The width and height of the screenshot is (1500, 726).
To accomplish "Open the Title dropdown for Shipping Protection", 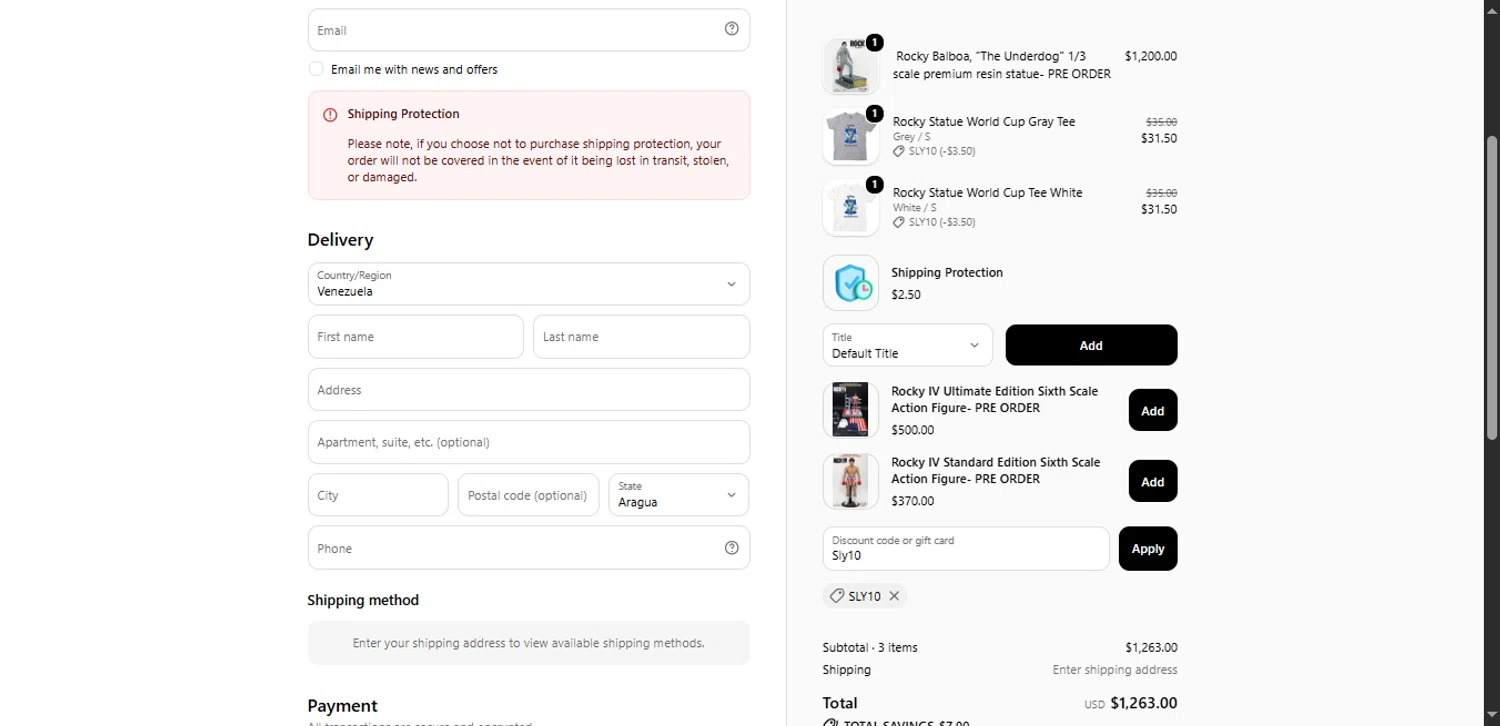I will click(908, 345).
